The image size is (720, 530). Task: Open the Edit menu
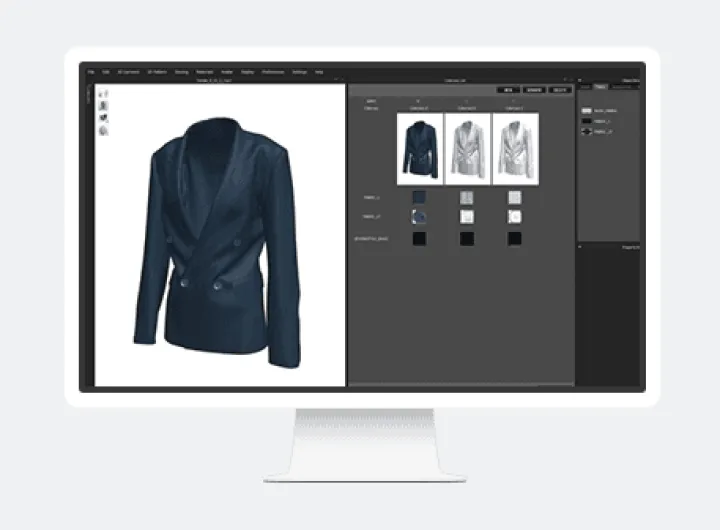coord(105,72)
